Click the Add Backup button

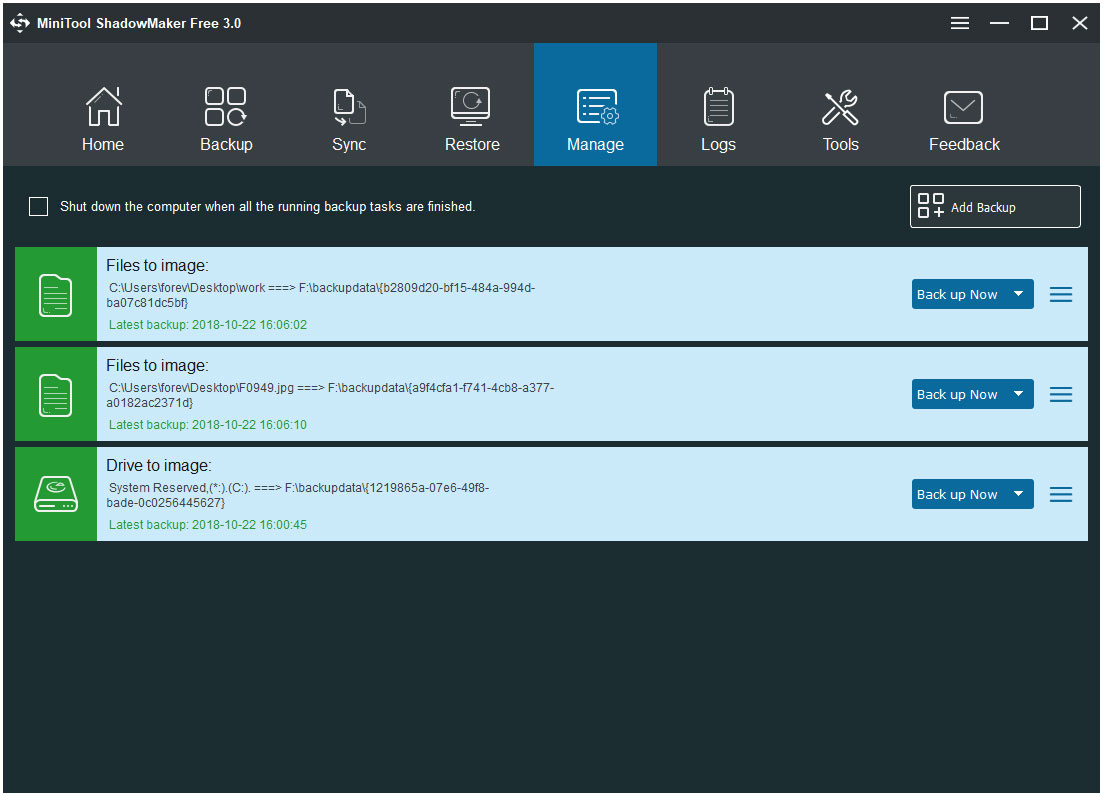tap(995, 207)
